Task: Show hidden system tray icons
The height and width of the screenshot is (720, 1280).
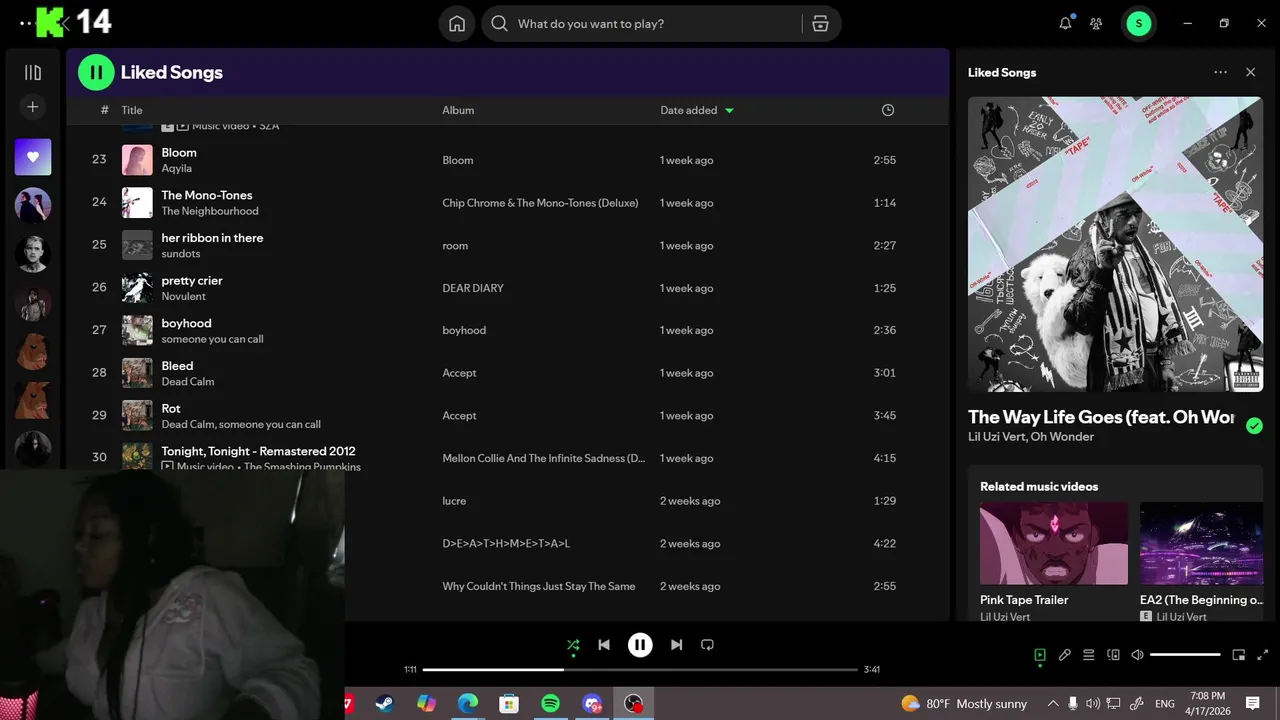Action: [x=1051, y=704]
